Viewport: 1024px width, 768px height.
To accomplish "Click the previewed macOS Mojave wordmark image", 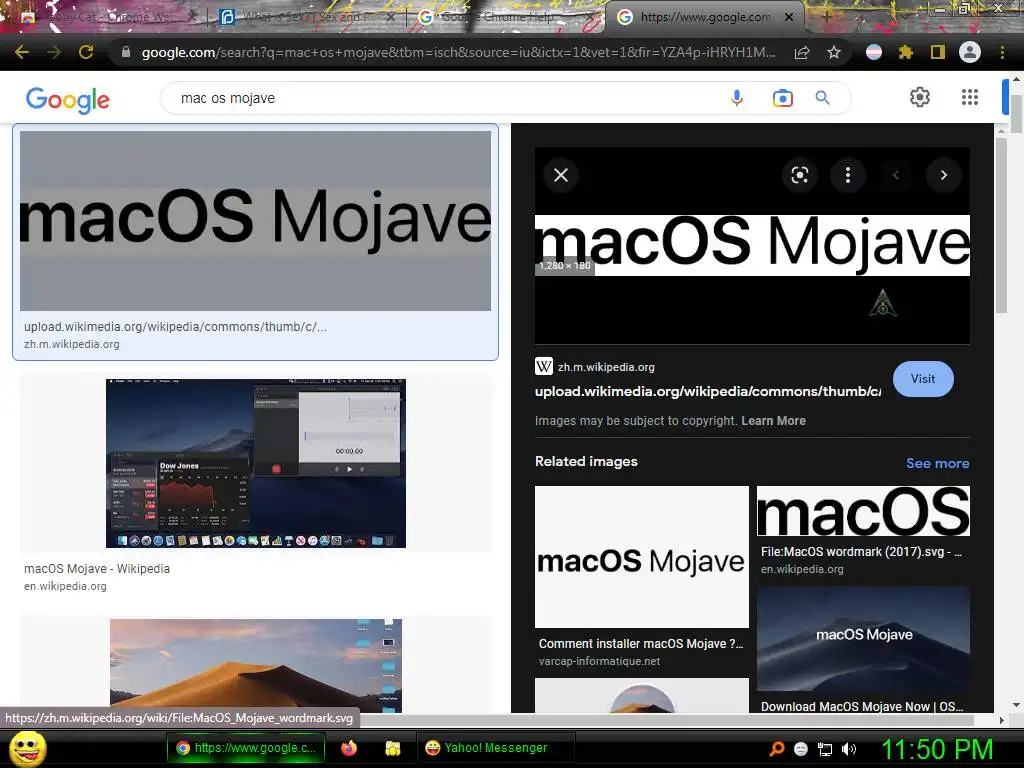I will (x=752, y=246).
